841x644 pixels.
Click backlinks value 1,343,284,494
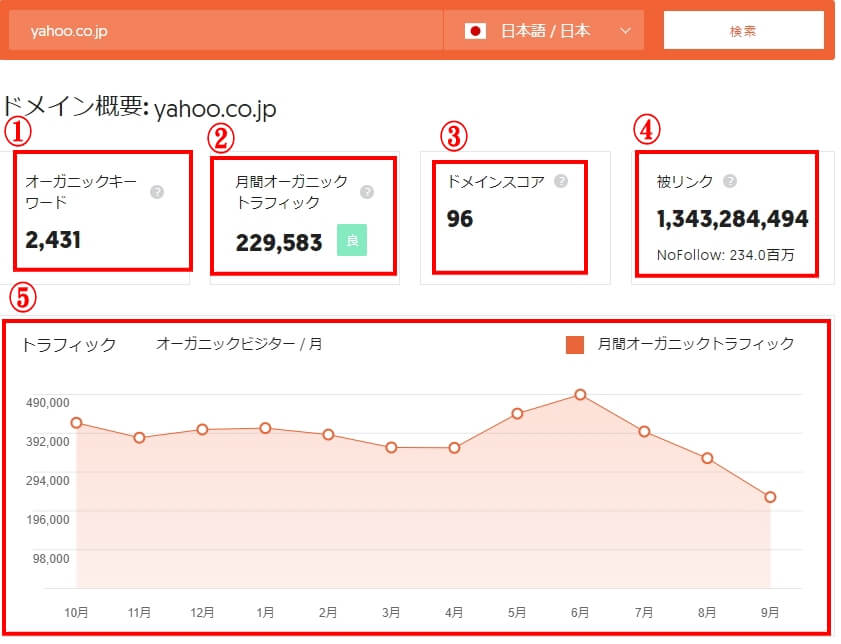732,219
